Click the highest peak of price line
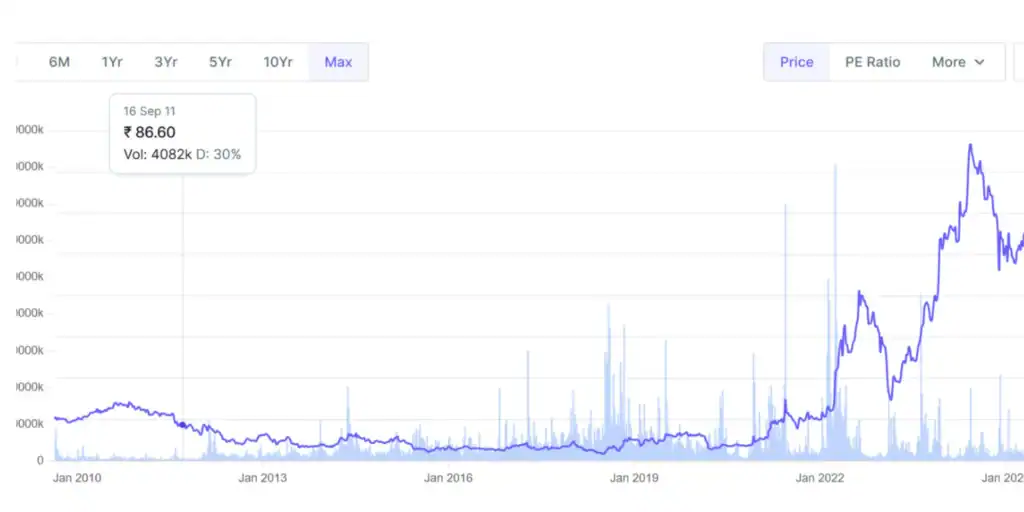The width and height of the screenshot is (1024, 512). (x=969, y=145)
